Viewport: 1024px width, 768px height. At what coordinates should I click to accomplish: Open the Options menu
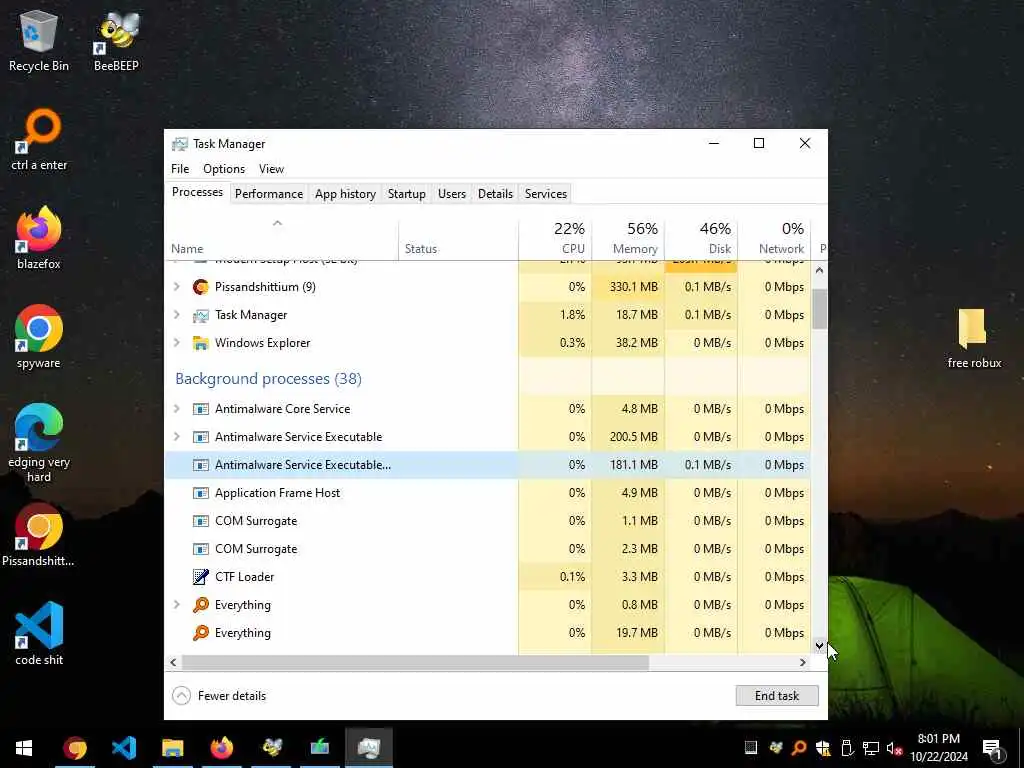tap(224, 168)
